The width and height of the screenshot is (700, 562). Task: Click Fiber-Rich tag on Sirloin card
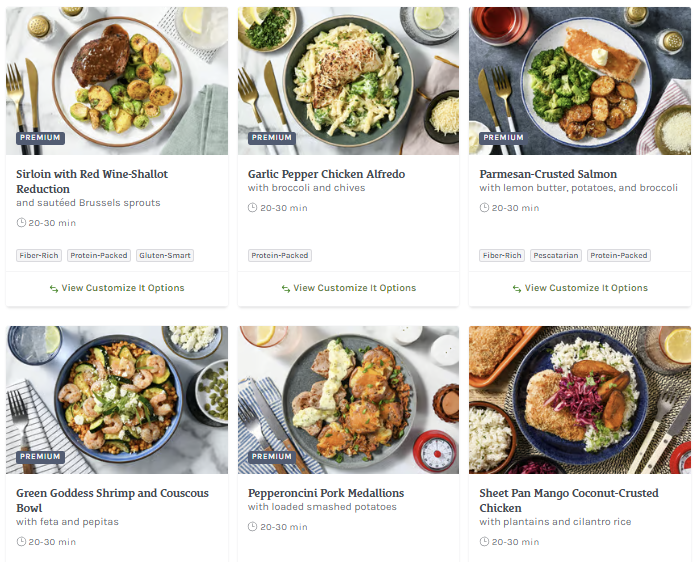pyautogui.click(x=40, y=256)
